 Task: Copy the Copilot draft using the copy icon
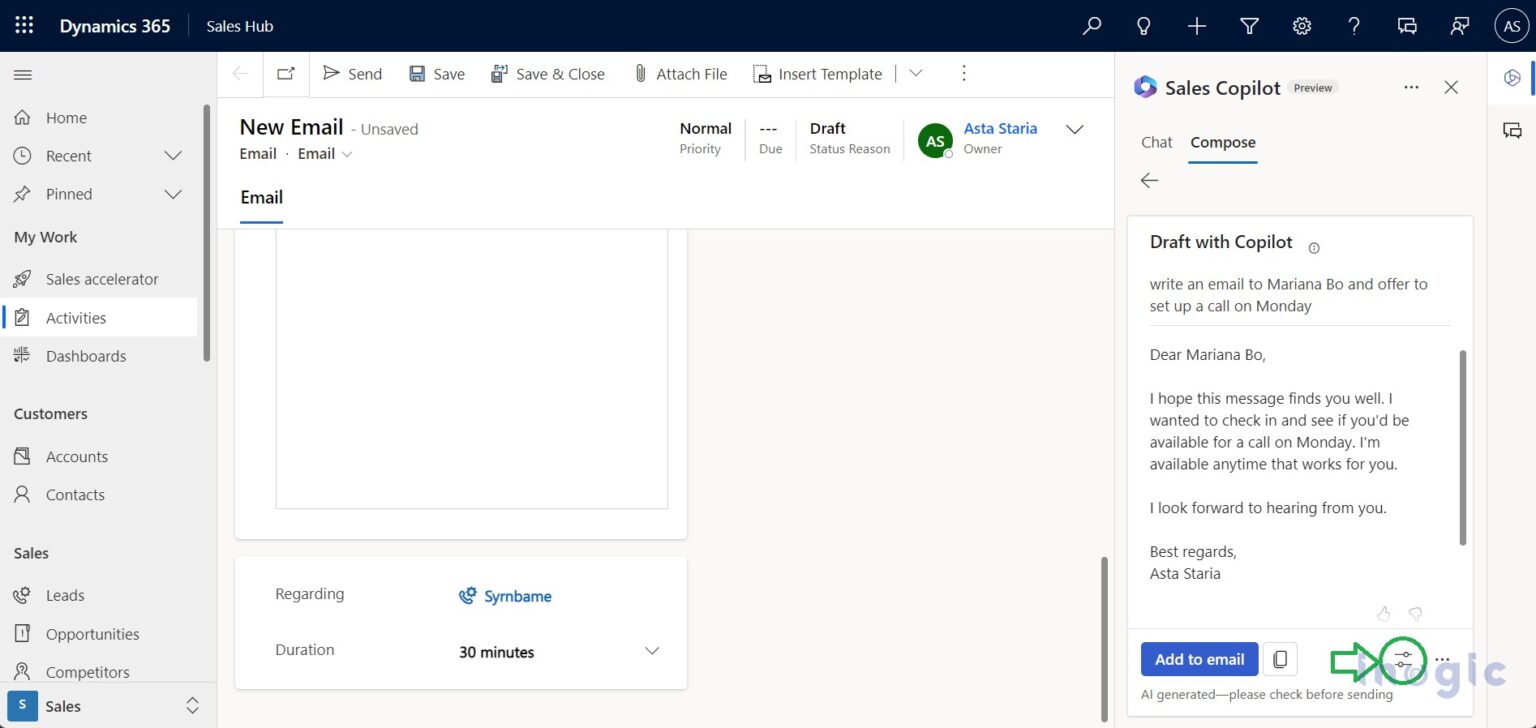(1281, 659)
